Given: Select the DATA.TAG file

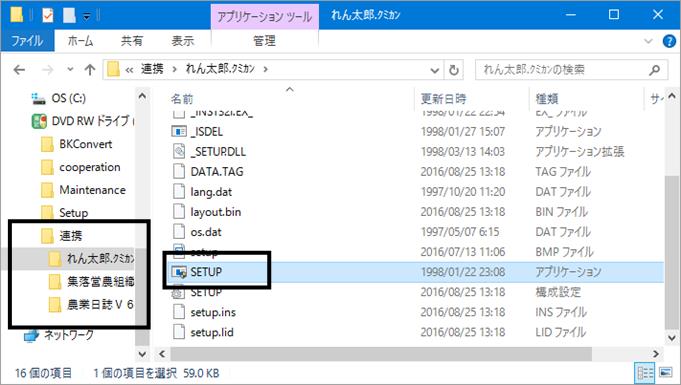Looking at the screenshot, I should (x=217, y=172).
